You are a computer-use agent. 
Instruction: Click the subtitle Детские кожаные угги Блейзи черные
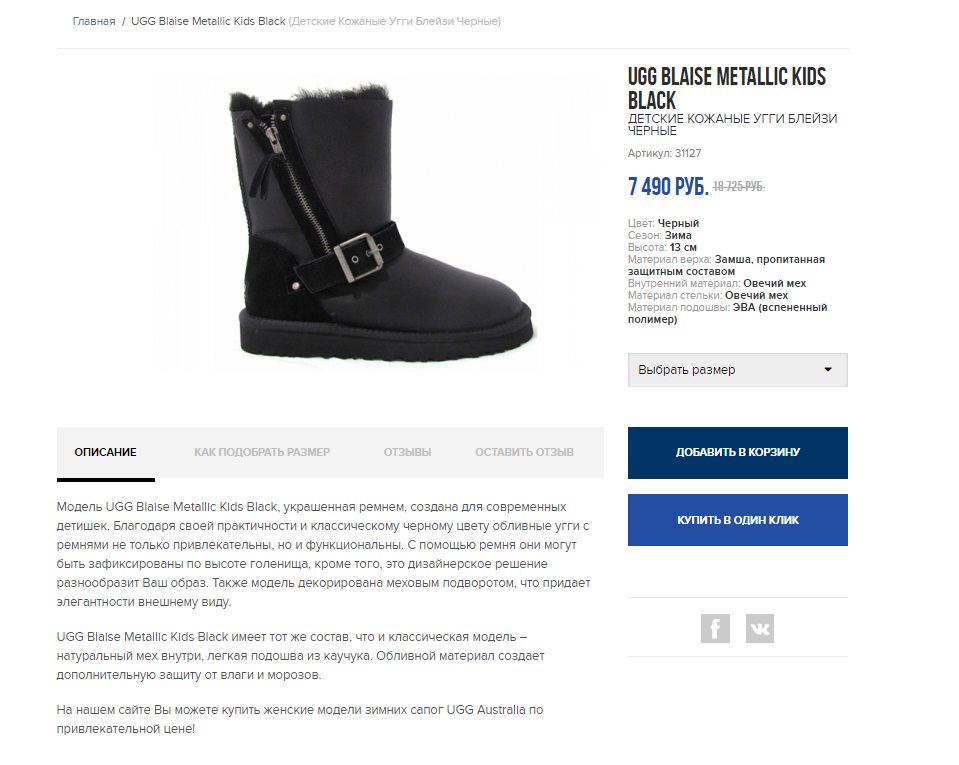pos(732,124)
